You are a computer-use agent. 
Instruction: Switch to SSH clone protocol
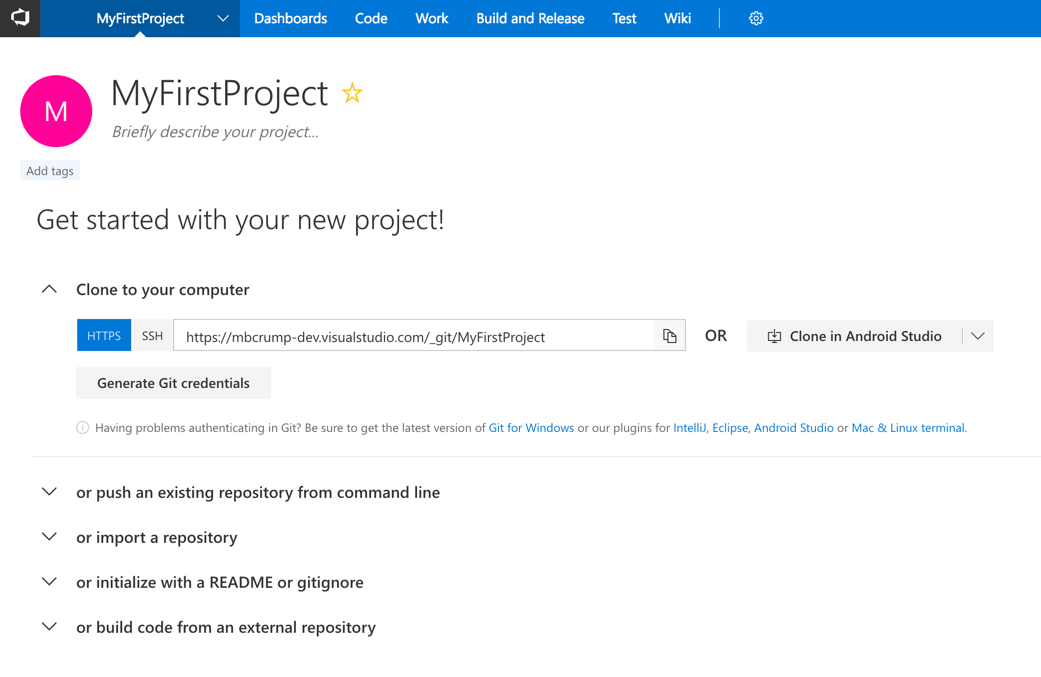click(152, 336)
